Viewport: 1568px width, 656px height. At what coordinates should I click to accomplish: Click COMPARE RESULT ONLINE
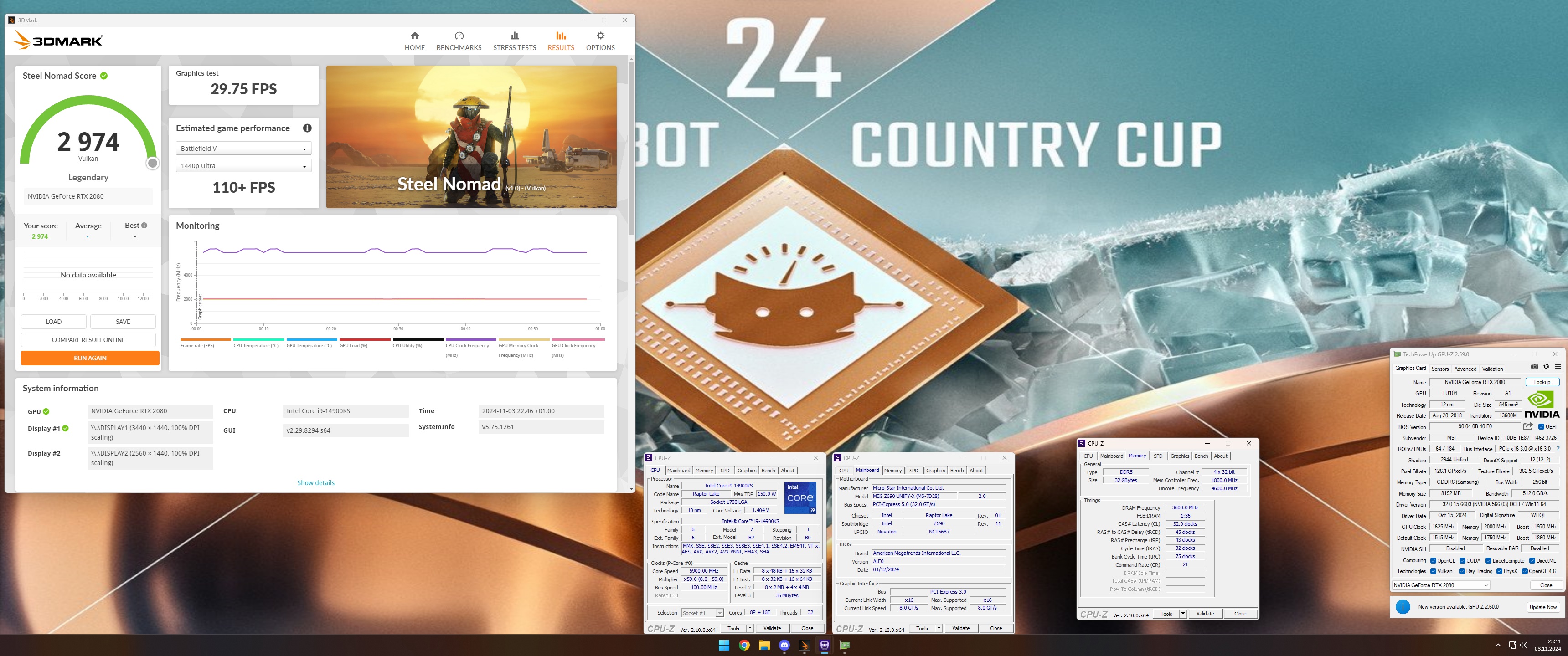88,339
